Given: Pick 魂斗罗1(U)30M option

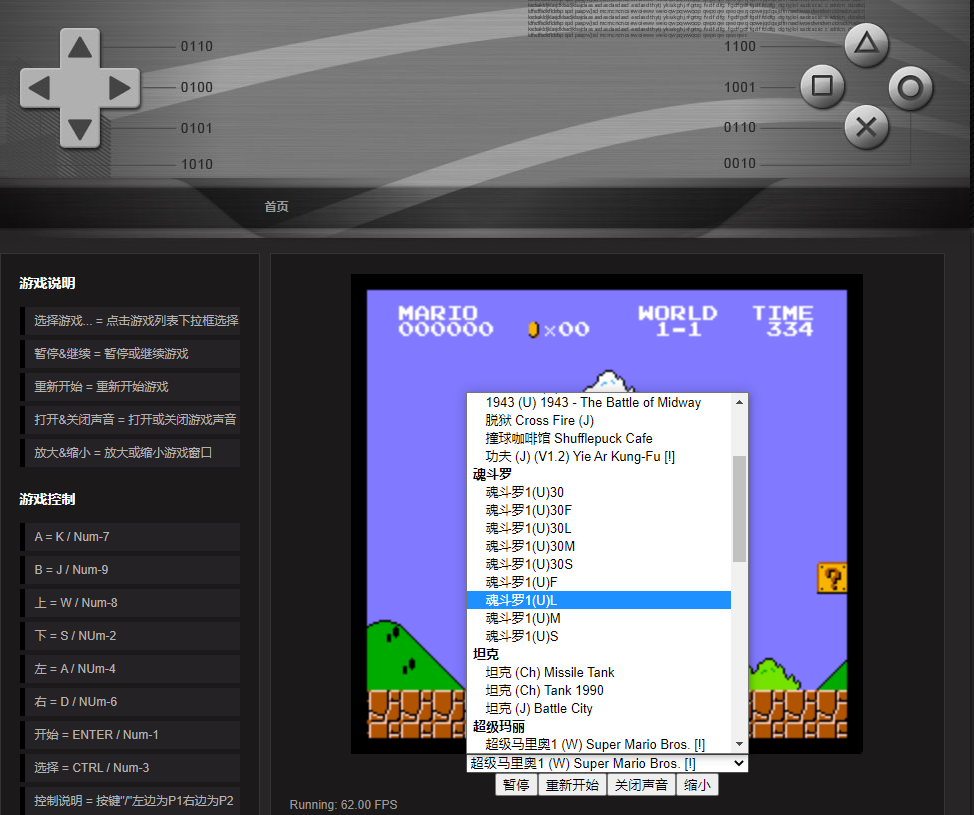Looking at the screenshot, I should (599, 547).
